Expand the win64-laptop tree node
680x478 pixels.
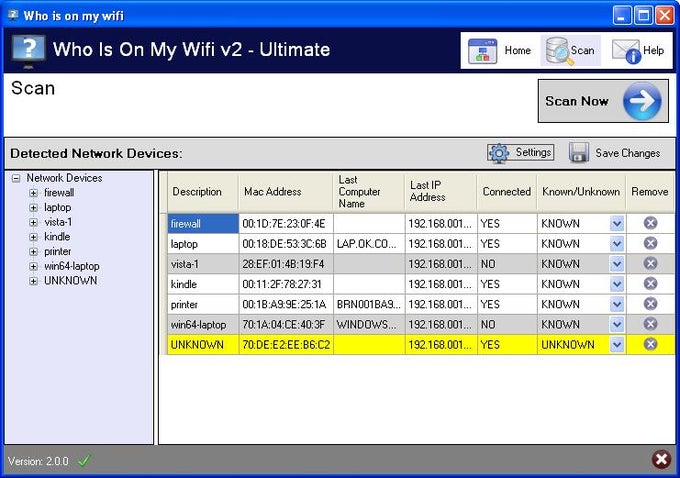(x=33, y=267)
